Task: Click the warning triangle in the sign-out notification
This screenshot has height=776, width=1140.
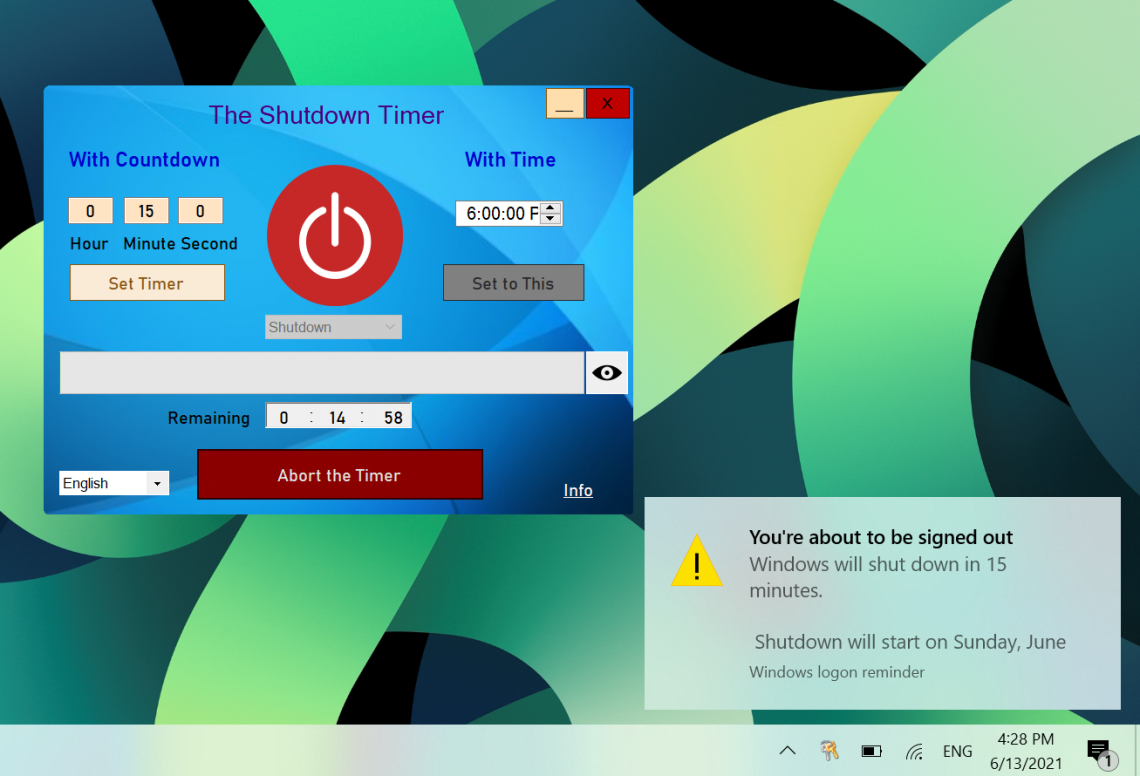Action: 697,561
